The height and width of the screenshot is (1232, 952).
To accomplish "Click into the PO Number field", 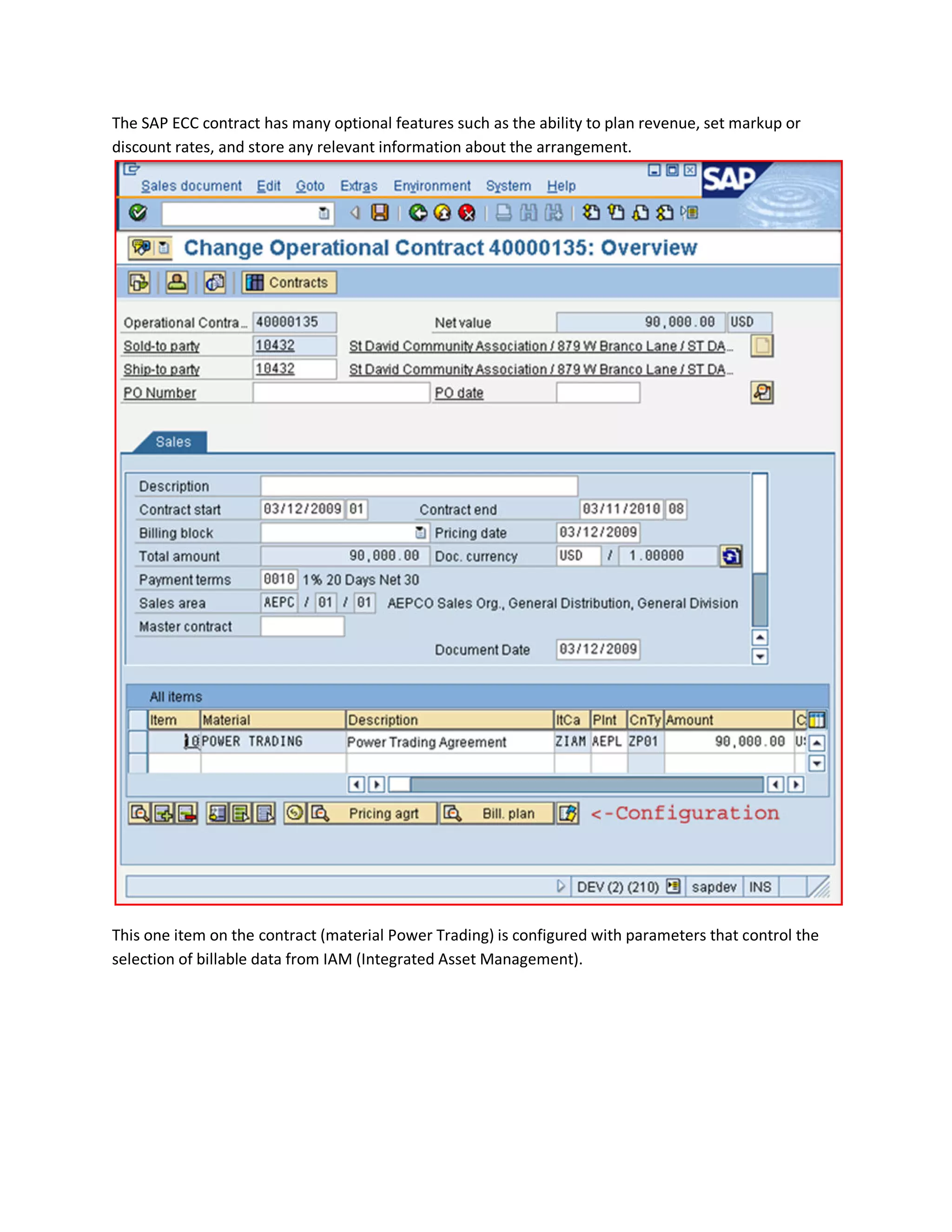I will click(341, 393).
